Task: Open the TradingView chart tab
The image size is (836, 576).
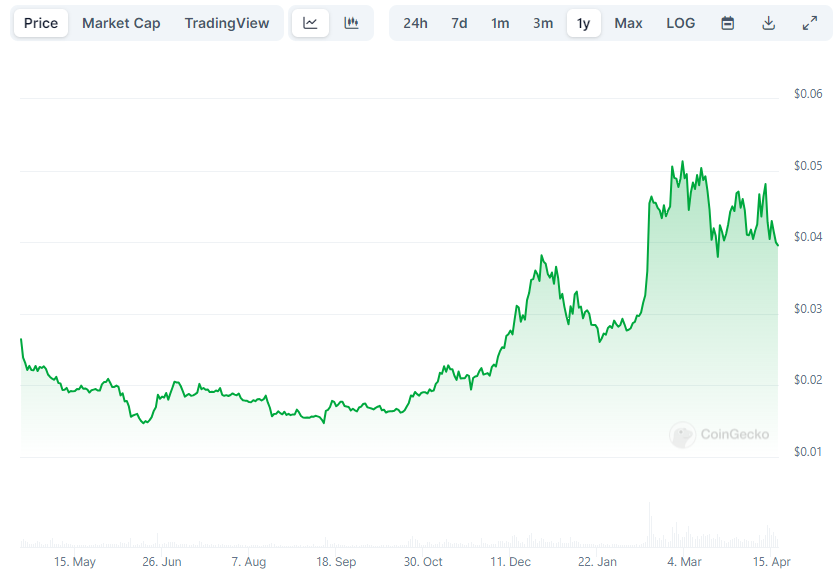Action: coord(227,23)
